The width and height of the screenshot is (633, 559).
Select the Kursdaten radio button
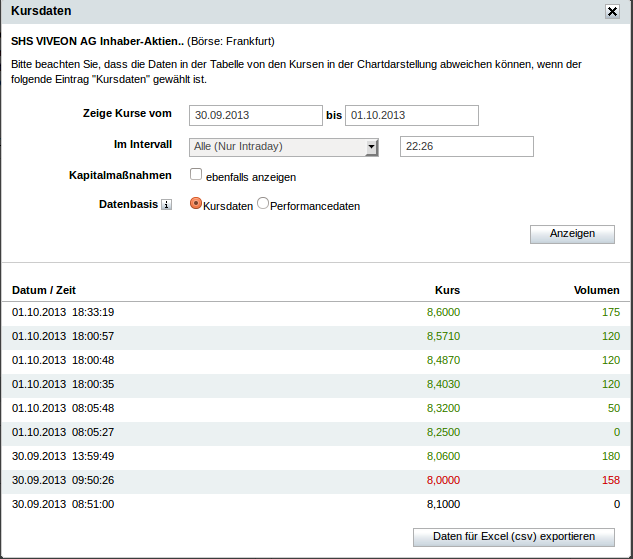tap(196, 204)
